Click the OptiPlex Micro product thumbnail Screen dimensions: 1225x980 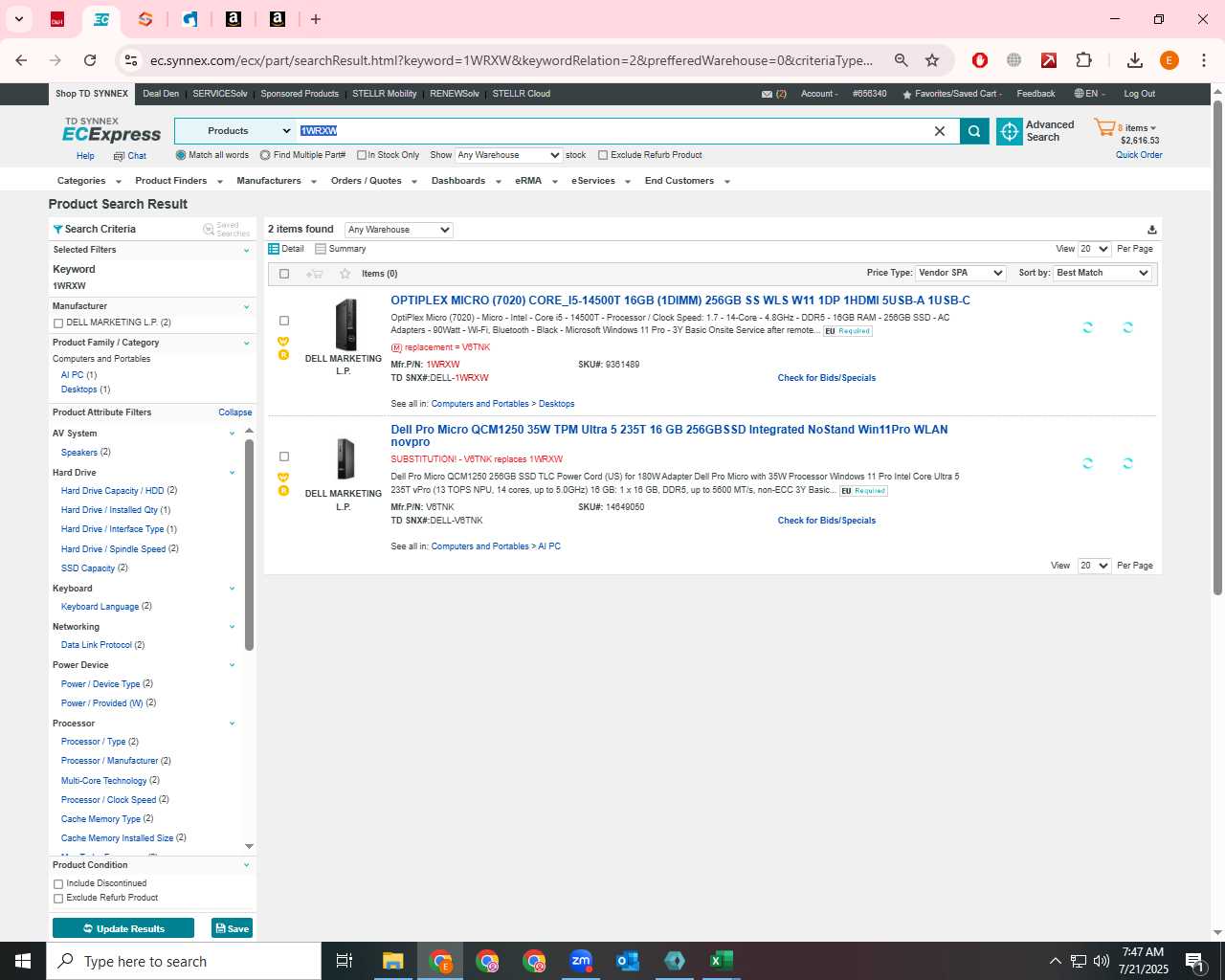(345, 324)
